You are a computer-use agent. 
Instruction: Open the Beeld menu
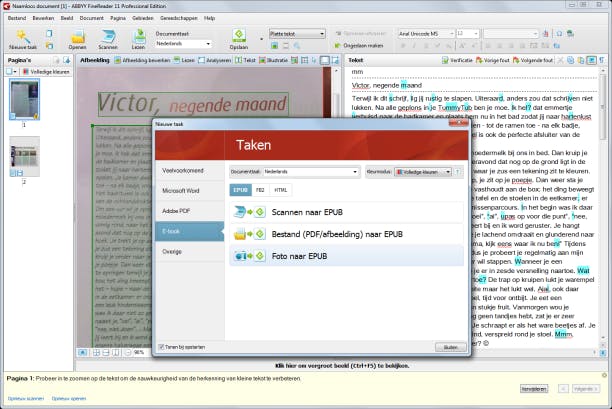tap(67, 18)
